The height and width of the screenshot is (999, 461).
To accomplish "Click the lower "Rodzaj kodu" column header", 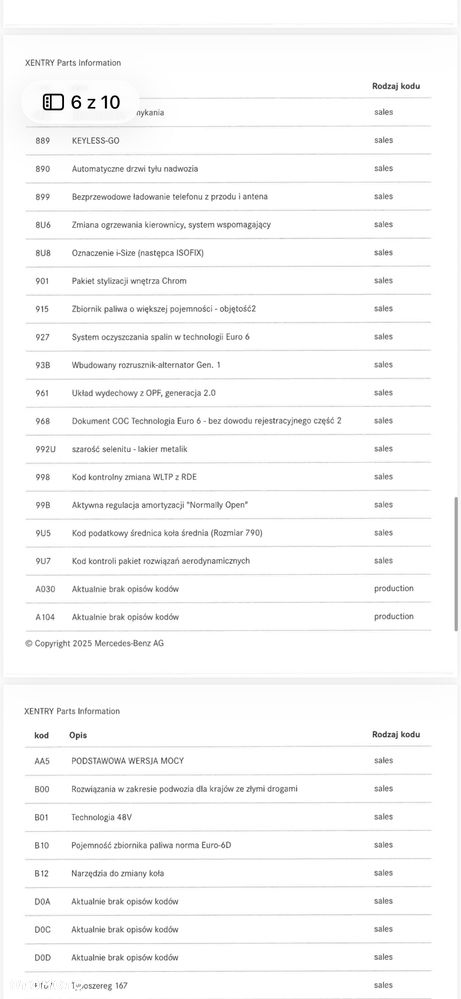I will (x=396, y=735).
